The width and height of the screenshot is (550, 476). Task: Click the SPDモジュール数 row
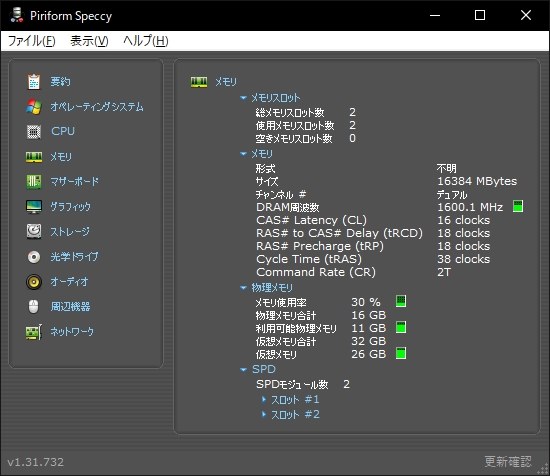[x=303, y=384]
